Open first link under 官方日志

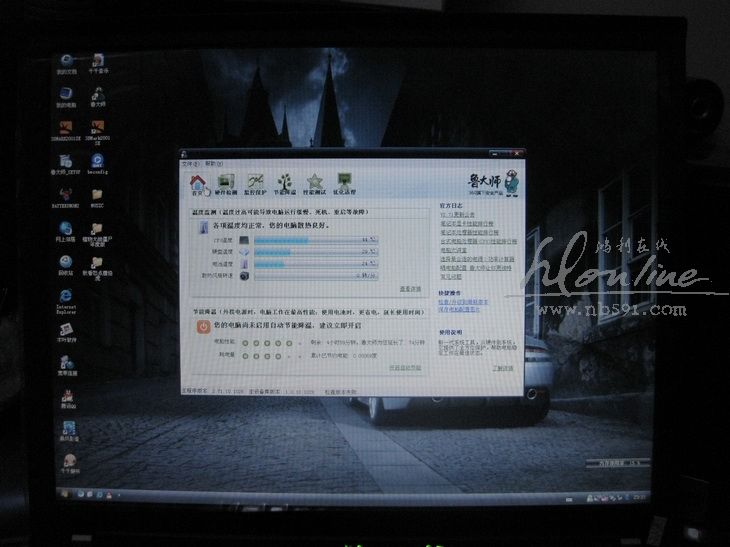point(457,215)
